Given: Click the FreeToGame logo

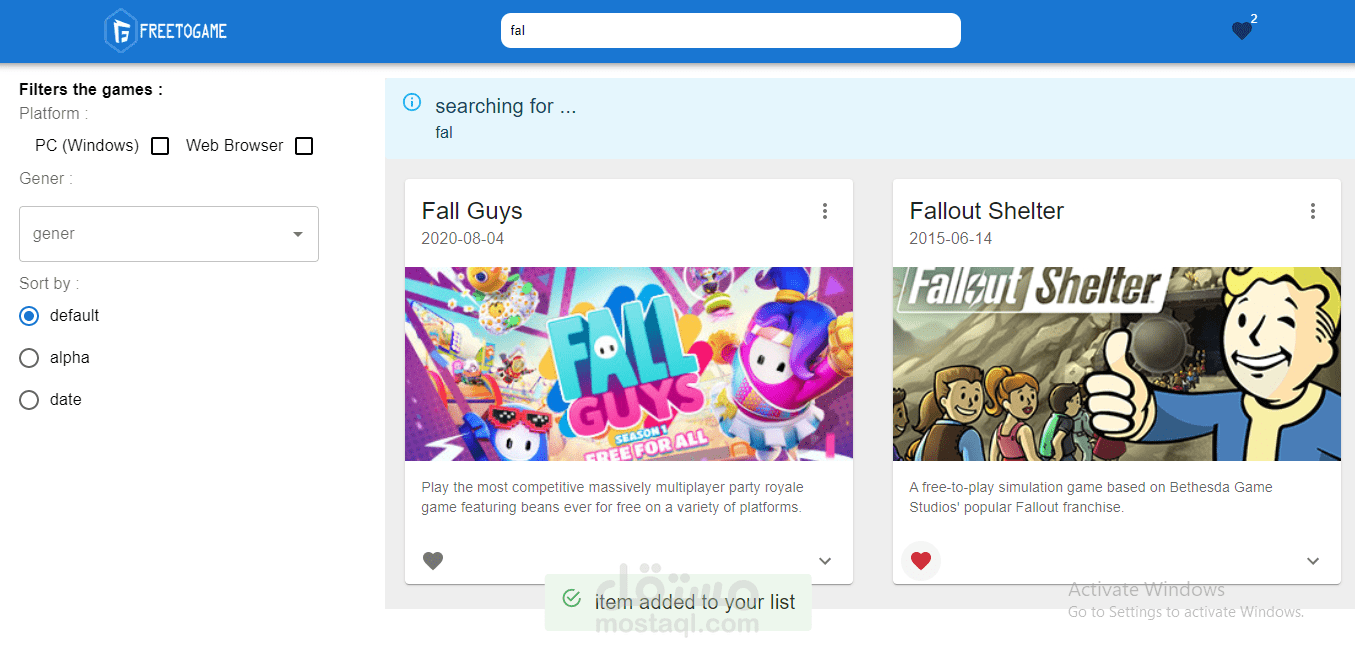Looking at the screenshot, I should (166, 31).
